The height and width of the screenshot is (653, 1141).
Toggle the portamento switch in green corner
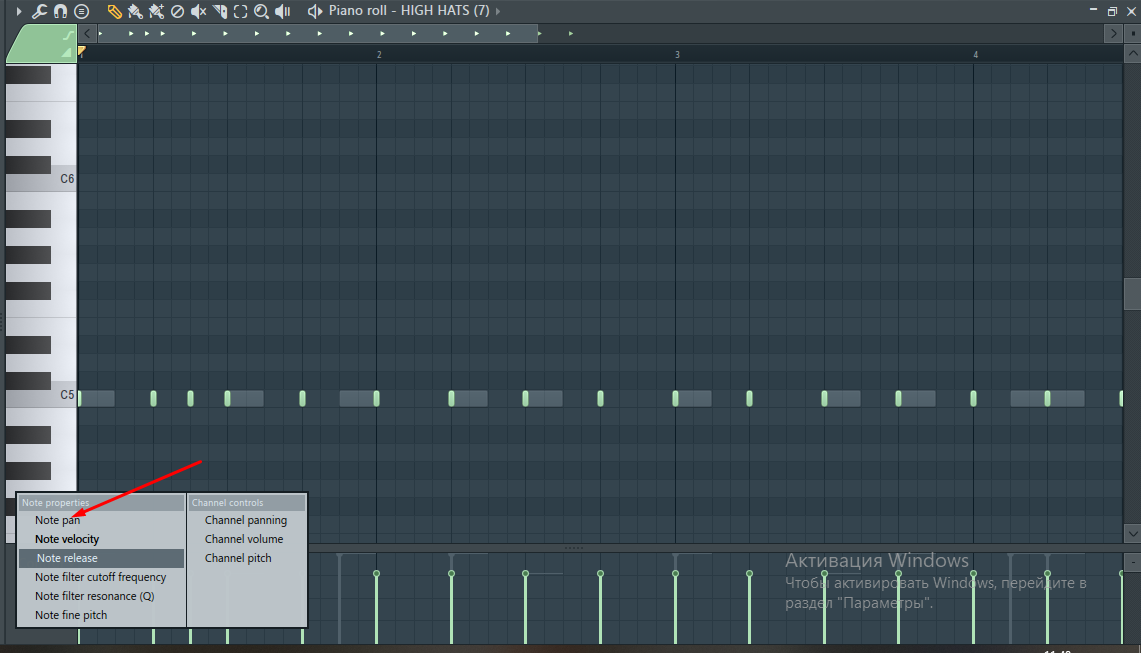tap(67, 35)
